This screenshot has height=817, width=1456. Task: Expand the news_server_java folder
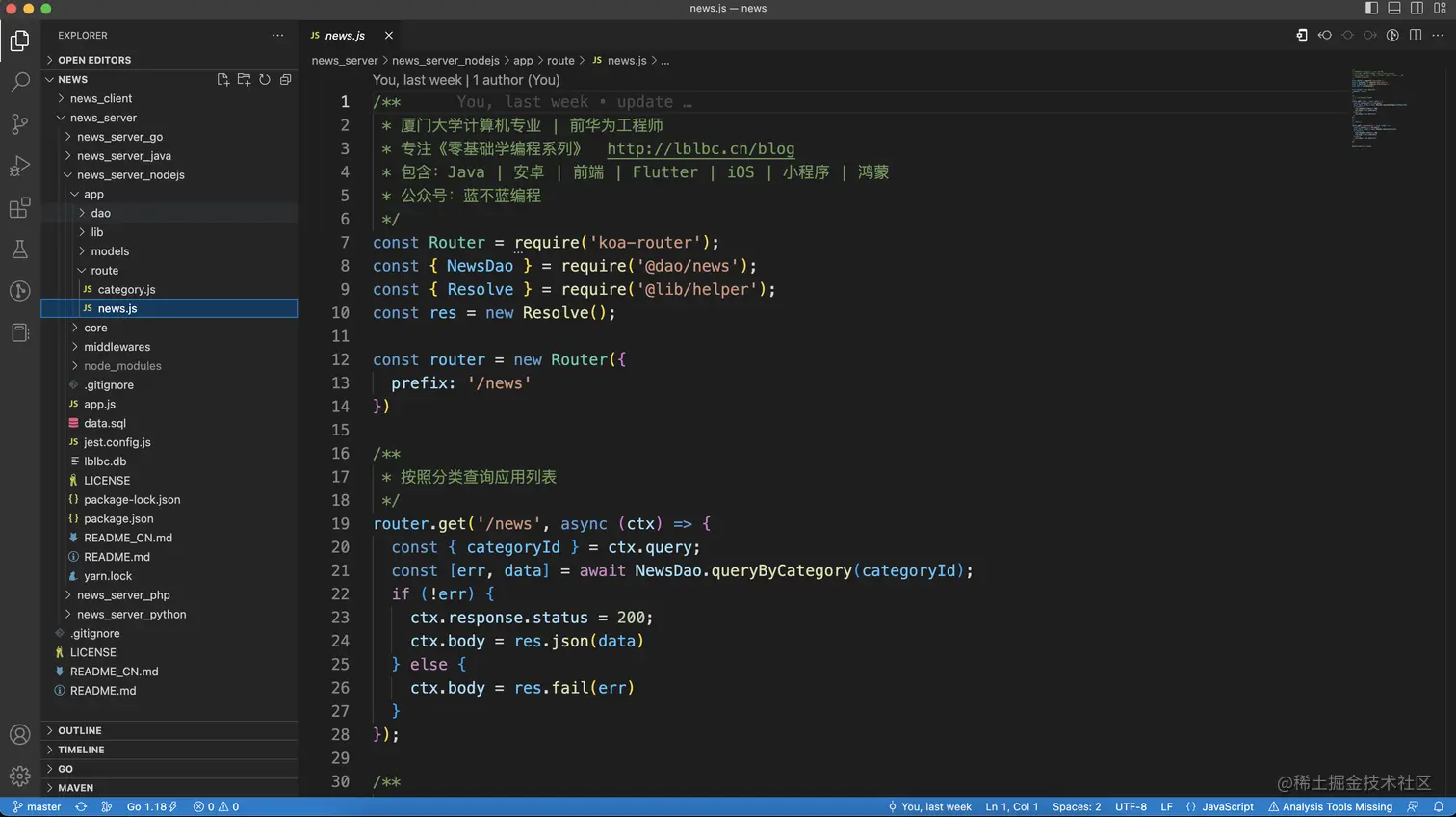[169, 156]
